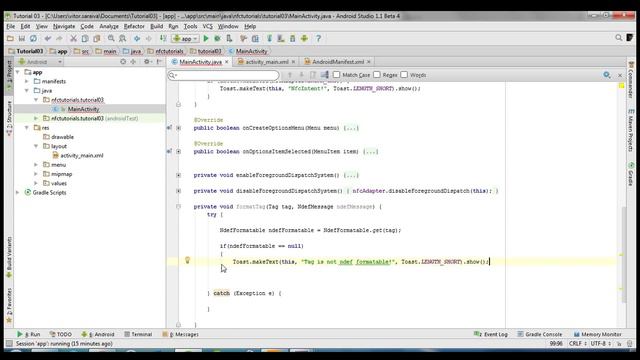Click the Debug app bug icon
This screenshot has height=360, width=640.
(x=218, y=38)
